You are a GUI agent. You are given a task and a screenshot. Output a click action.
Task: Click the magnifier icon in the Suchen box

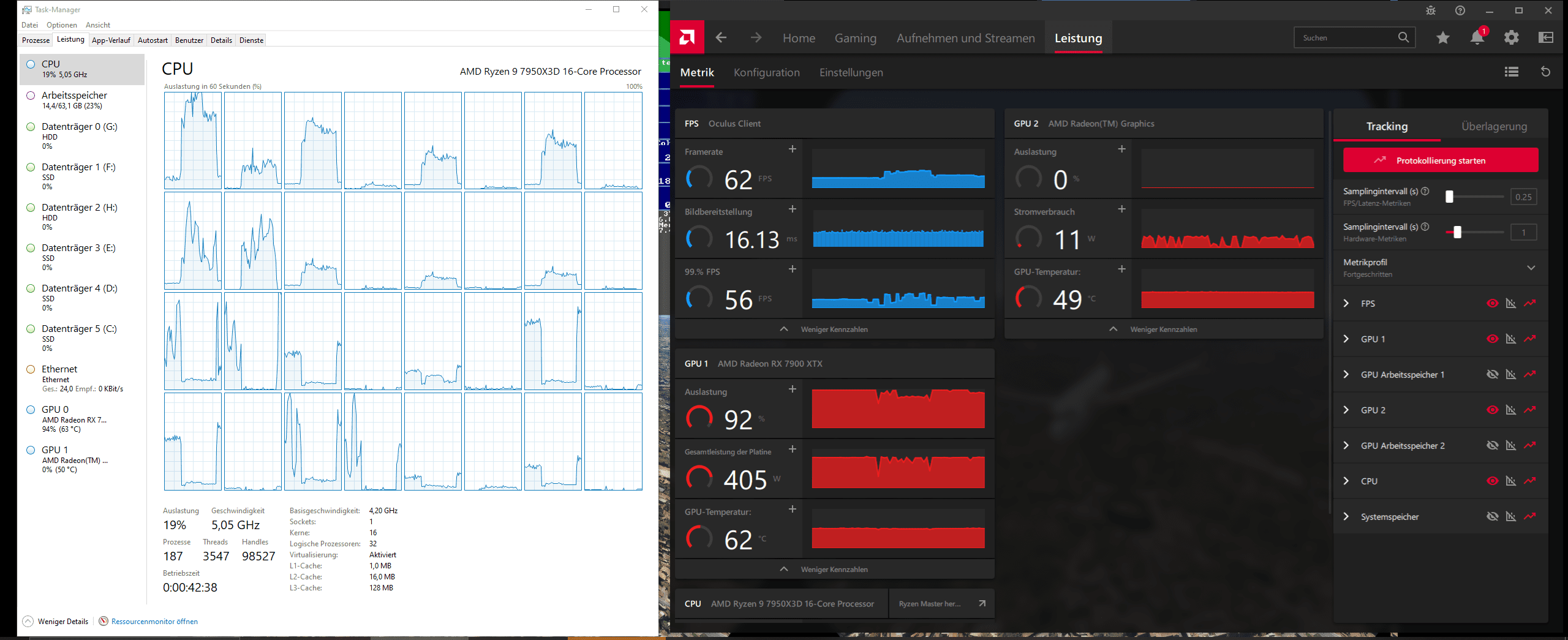pyautogui.click(x=1403, y=37)
